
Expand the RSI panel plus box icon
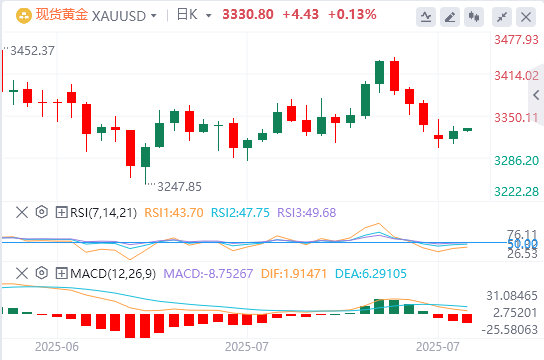[61, 212]
